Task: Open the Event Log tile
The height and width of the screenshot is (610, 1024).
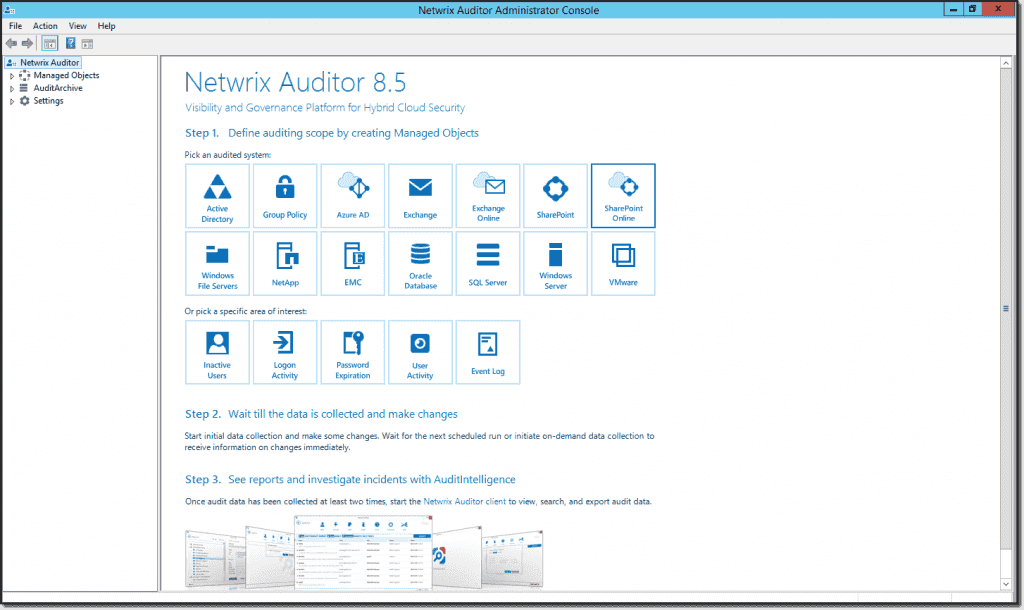Action: [x=488, y=352]
